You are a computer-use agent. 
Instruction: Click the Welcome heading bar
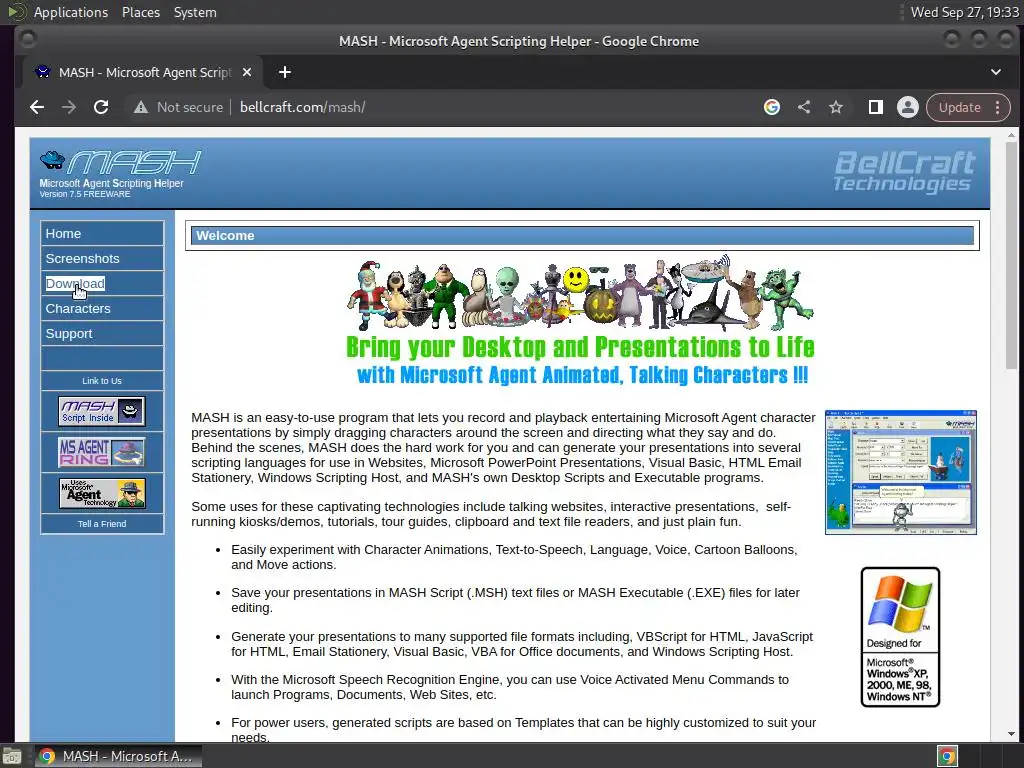(x=582, y=236)
